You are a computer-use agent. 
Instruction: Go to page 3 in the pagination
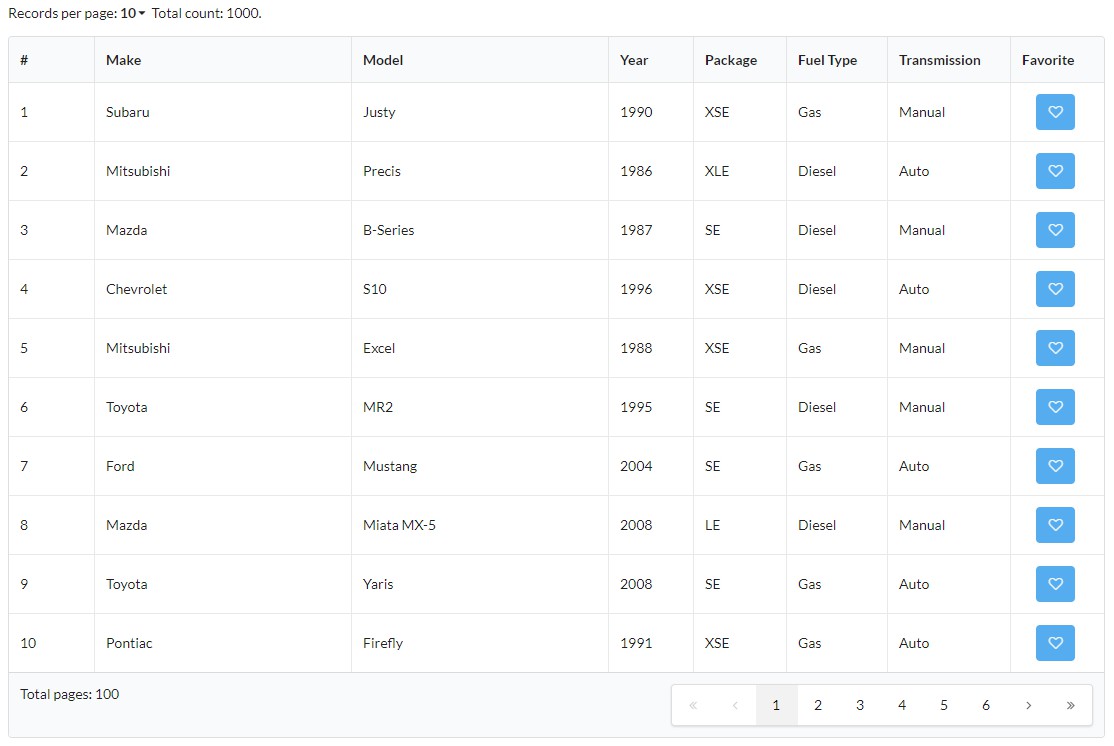[860, 705]
